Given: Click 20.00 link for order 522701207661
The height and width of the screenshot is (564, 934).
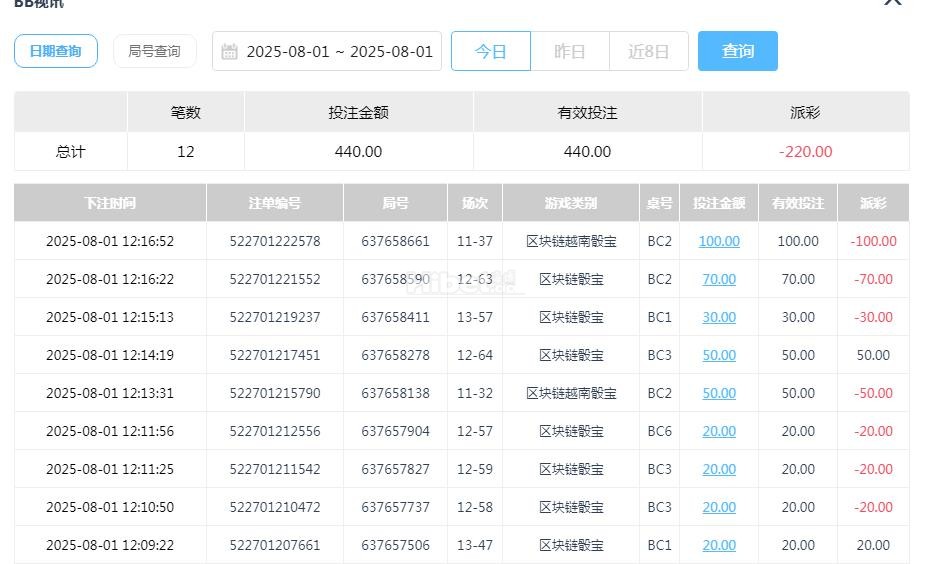Looking at the screenshot, I should (719, 545).
